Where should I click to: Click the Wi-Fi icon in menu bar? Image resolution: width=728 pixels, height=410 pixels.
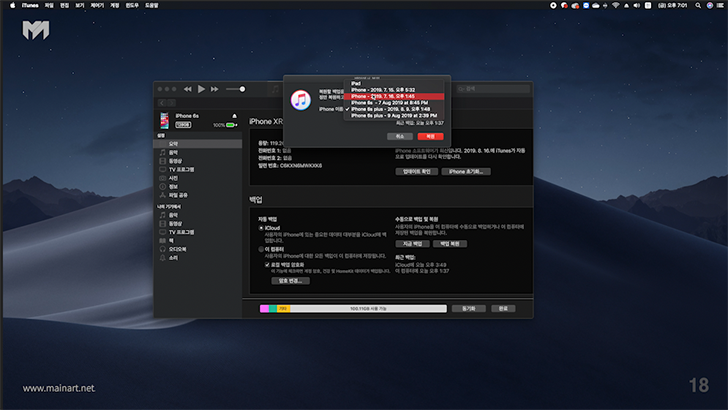616,6
